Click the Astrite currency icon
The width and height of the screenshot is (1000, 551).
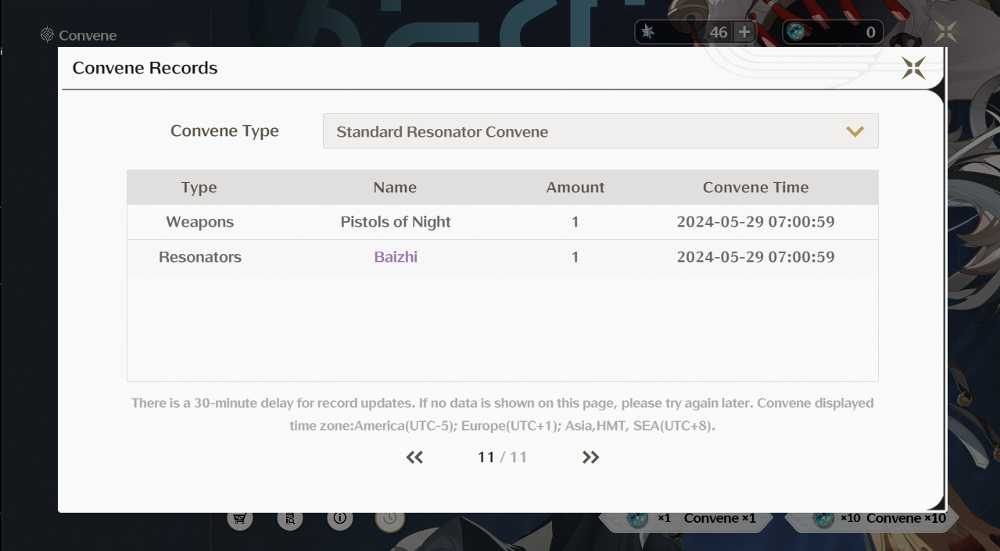[648, 32]
